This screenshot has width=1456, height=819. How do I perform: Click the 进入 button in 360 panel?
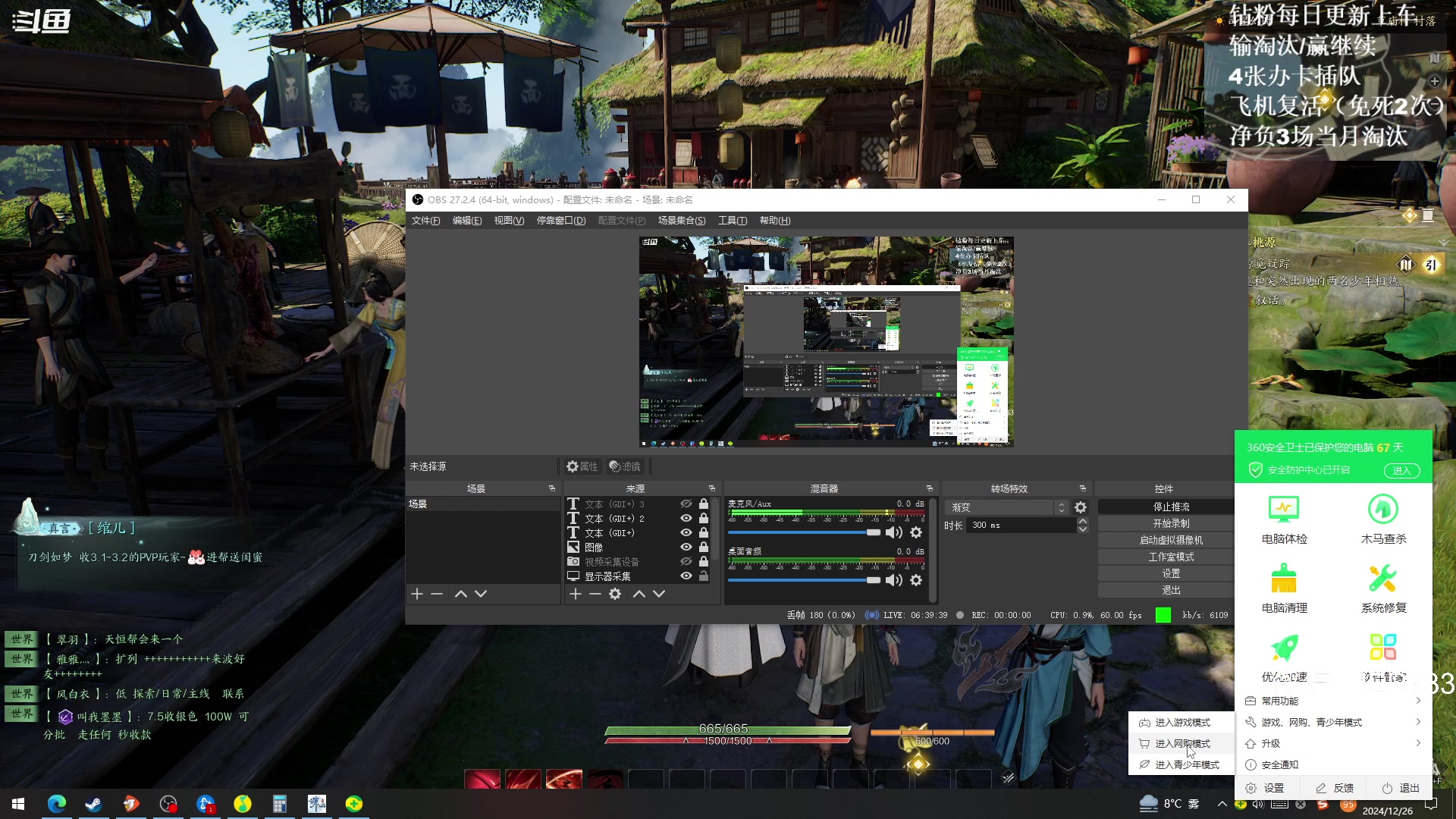pos(1401,470)
